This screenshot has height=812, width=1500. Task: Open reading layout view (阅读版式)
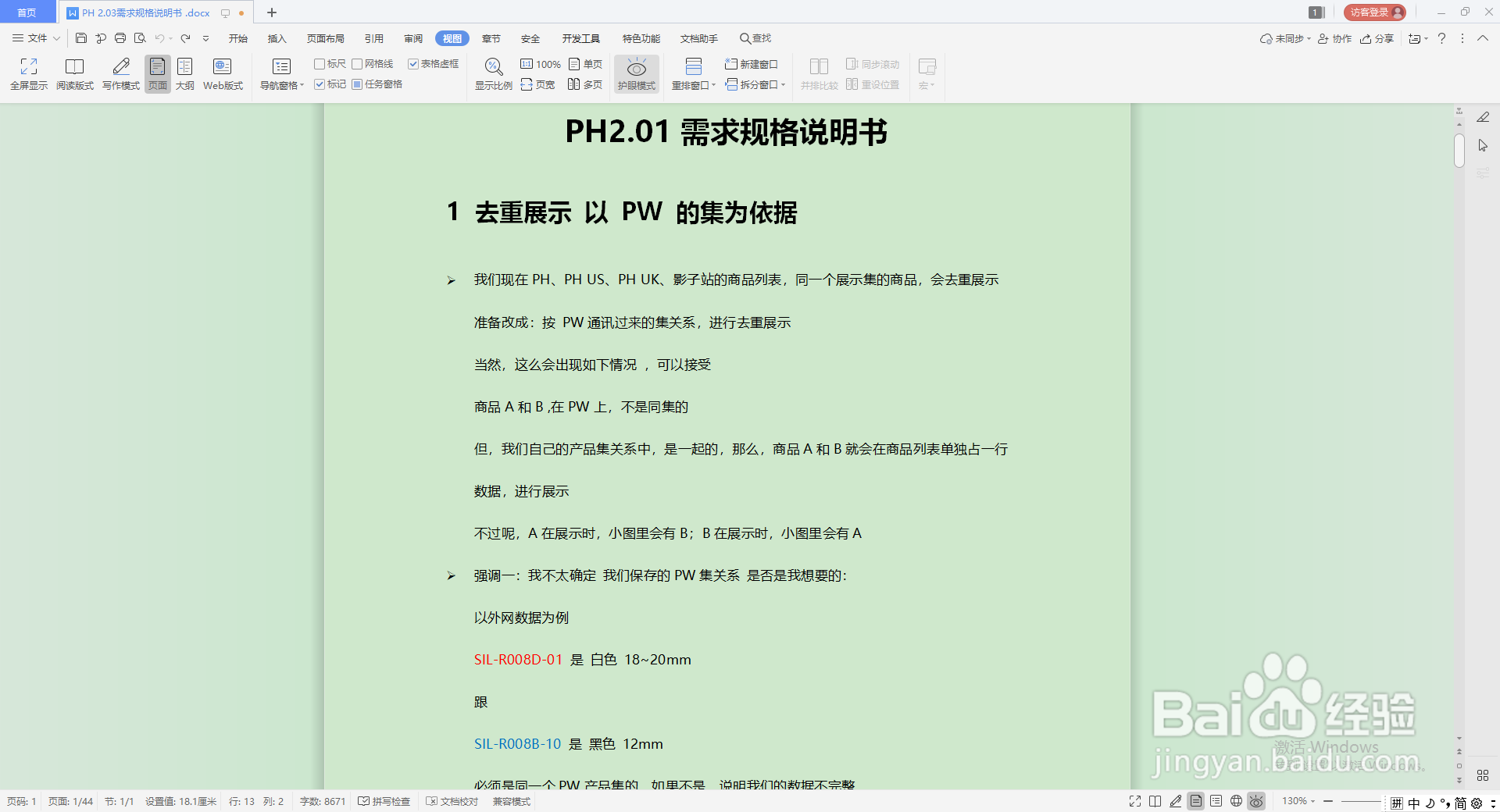[75, 73]
